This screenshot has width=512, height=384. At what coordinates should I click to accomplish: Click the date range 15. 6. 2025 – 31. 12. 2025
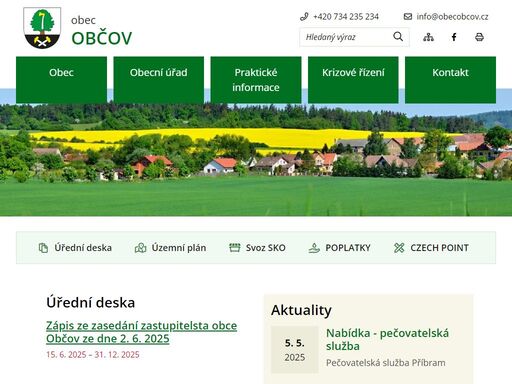click(93, 355)
